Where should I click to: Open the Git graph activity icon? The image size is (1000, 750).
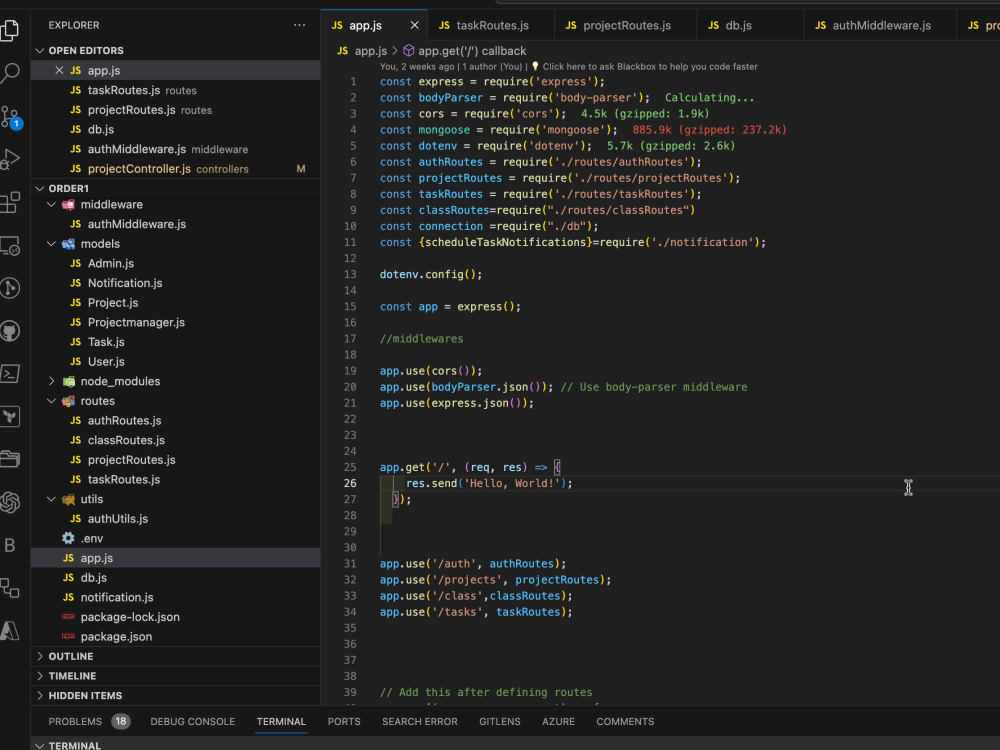10,288
